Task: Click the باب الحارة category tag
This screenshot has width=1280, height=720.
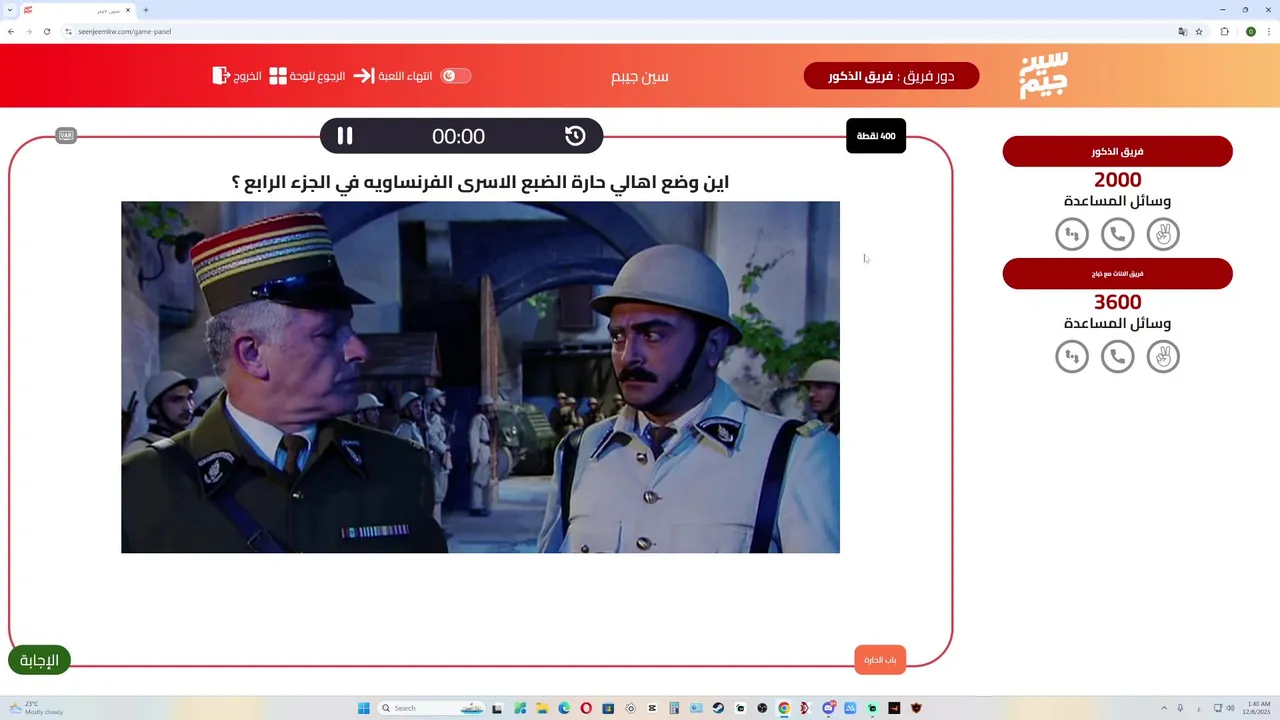Action: [880, 660]
